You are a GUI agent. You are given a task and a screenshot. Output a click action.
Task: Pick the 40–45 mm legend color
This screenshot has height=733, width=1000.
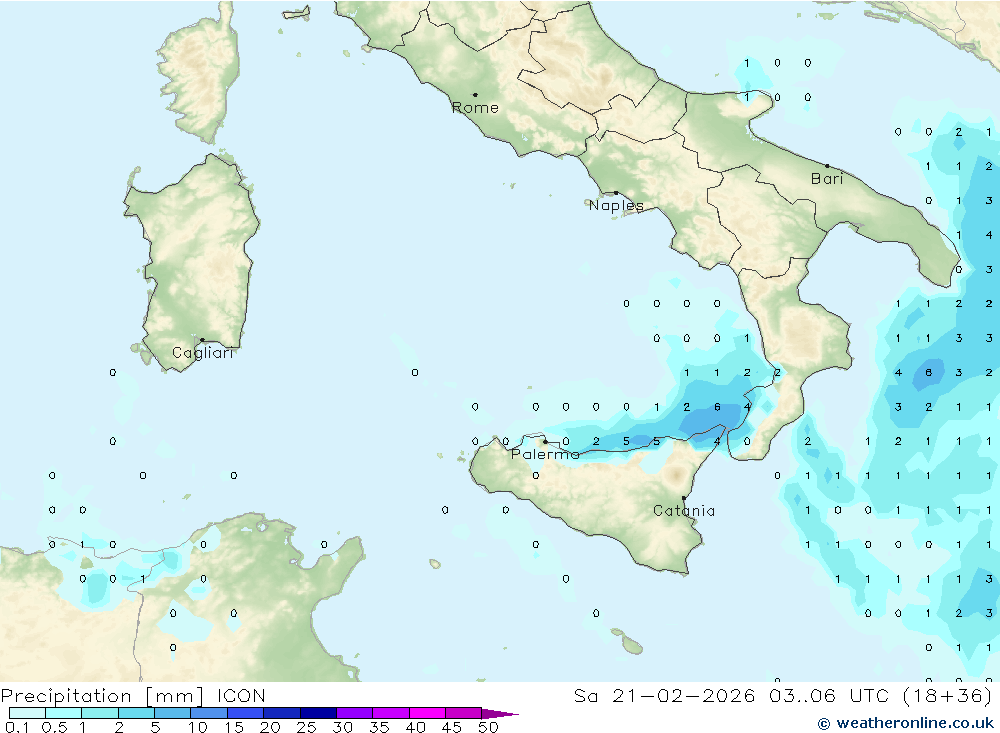[427, 713]
